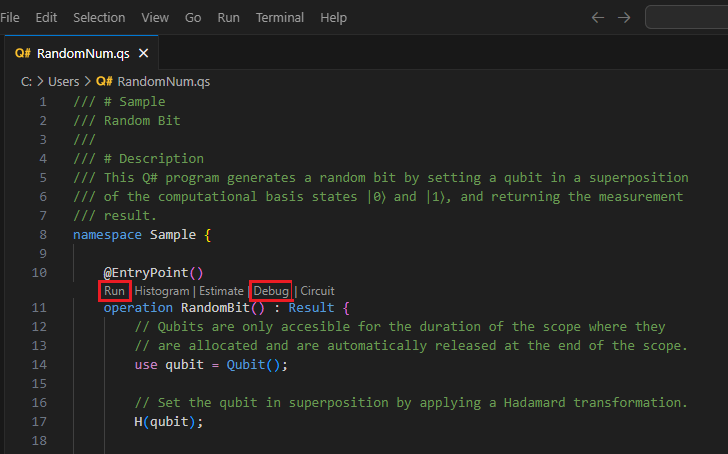Click the Debug code lens
The height and width of the screenshot is (454, 728).
[x=271, y=291]
